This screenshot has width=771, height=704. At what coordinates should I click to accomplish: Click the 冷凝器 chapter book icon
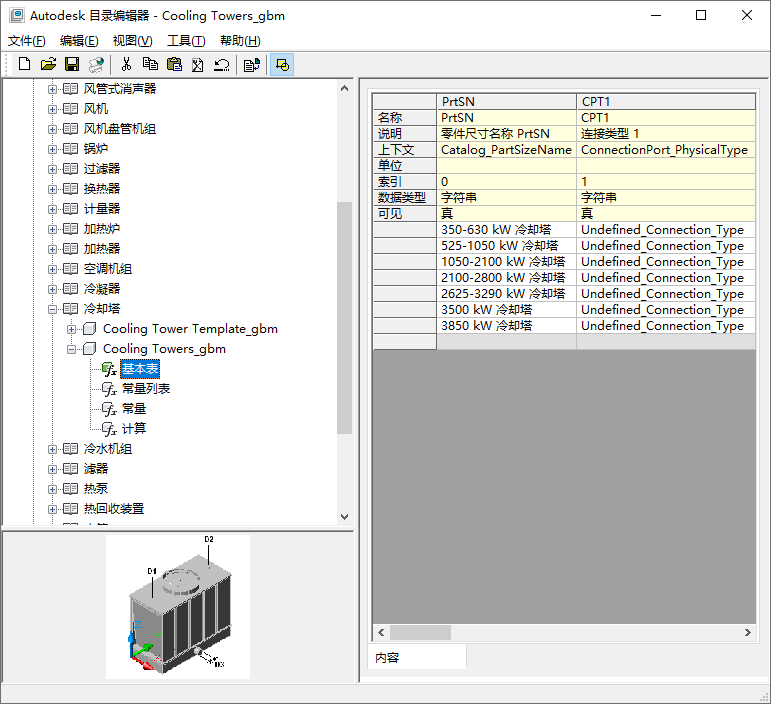(70, 289)
